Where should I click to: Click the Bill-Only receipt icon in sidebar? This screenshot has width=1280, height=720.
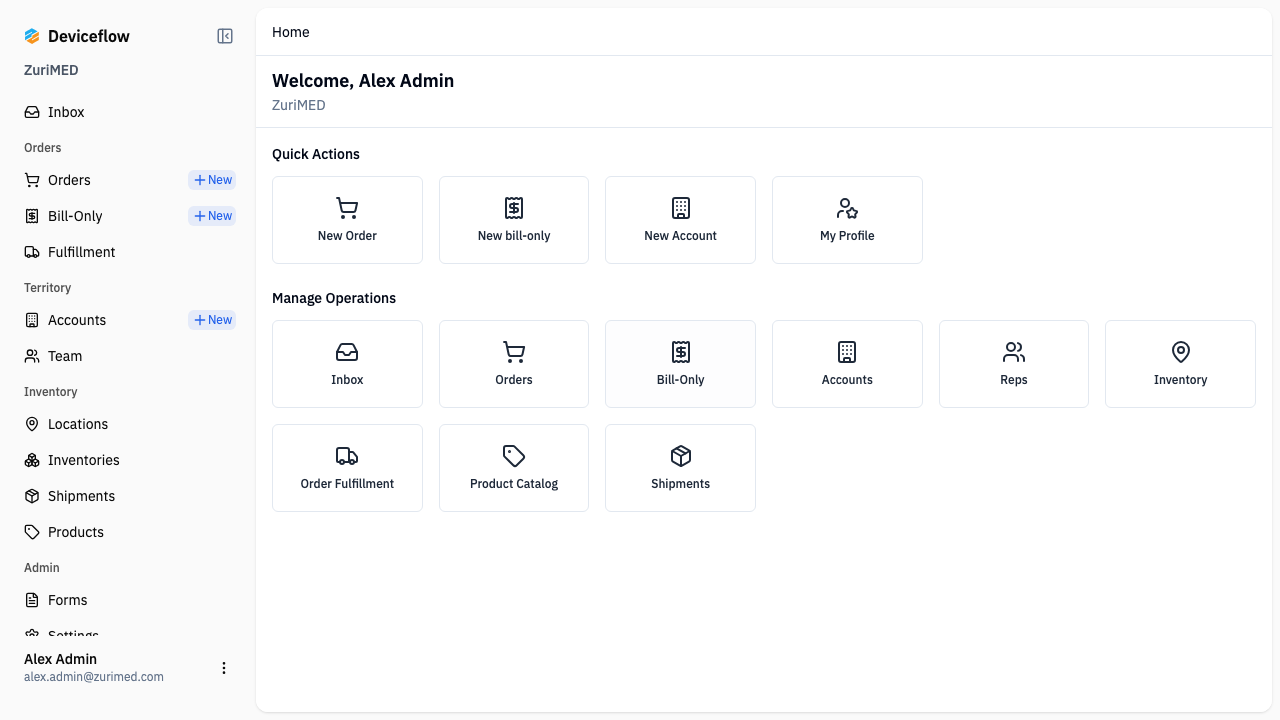point(31,216)
